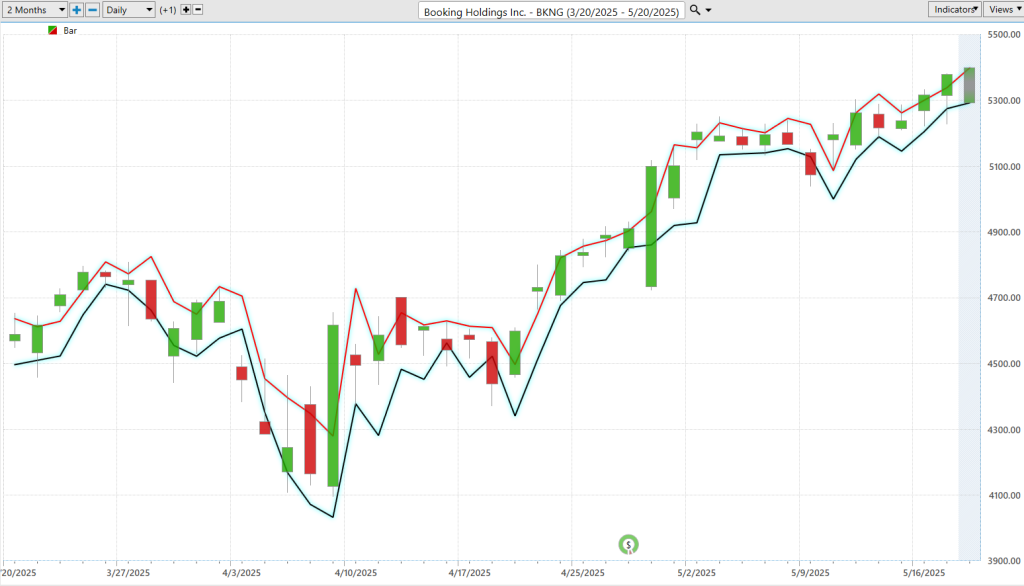Click the black minus forecast decrement icon
Image resolution: width=1024 pixels, height=586 pixels.
198,10
